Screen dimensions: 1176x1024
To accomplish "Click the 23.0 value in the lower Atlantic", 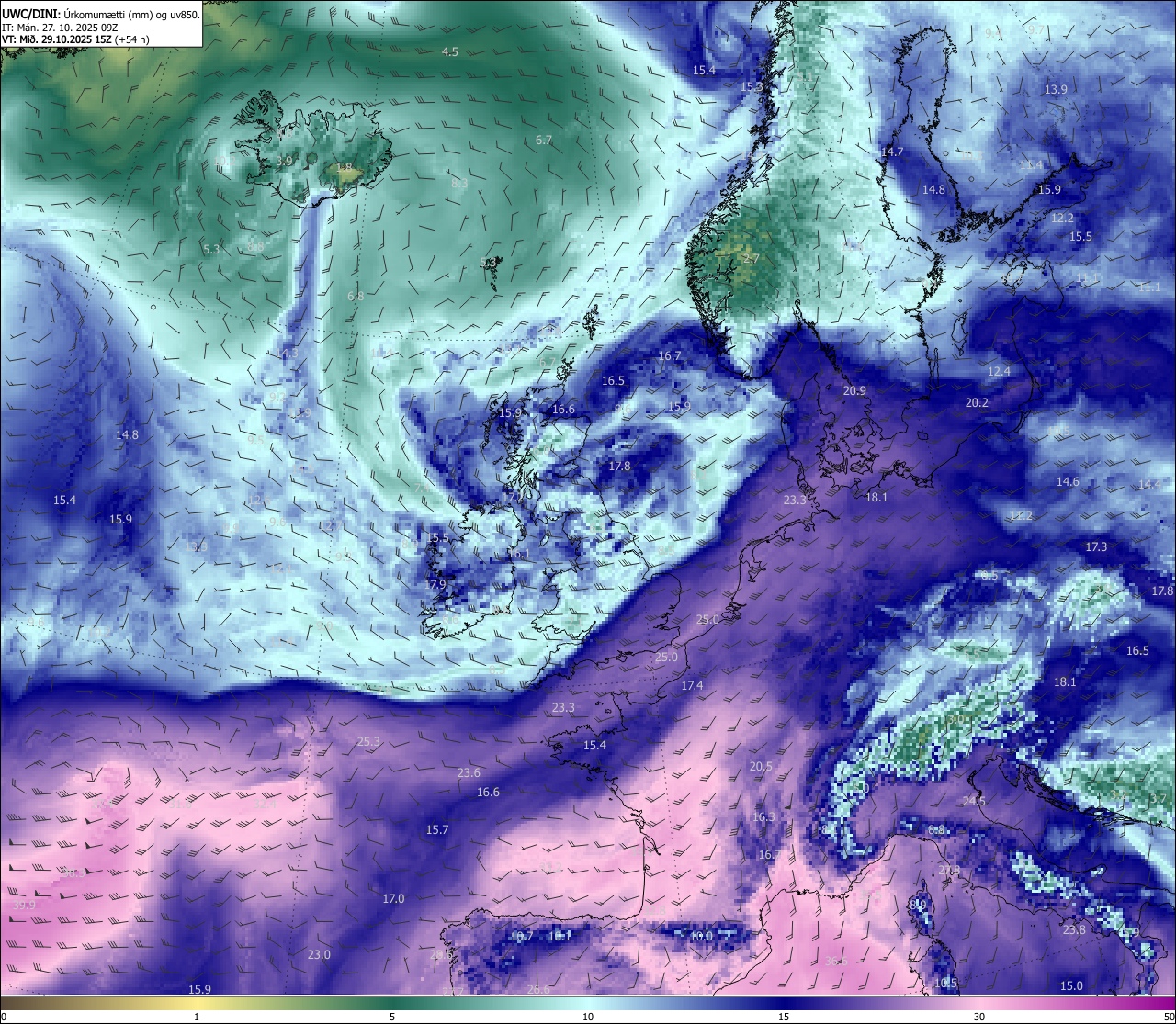I will point(319,955).
